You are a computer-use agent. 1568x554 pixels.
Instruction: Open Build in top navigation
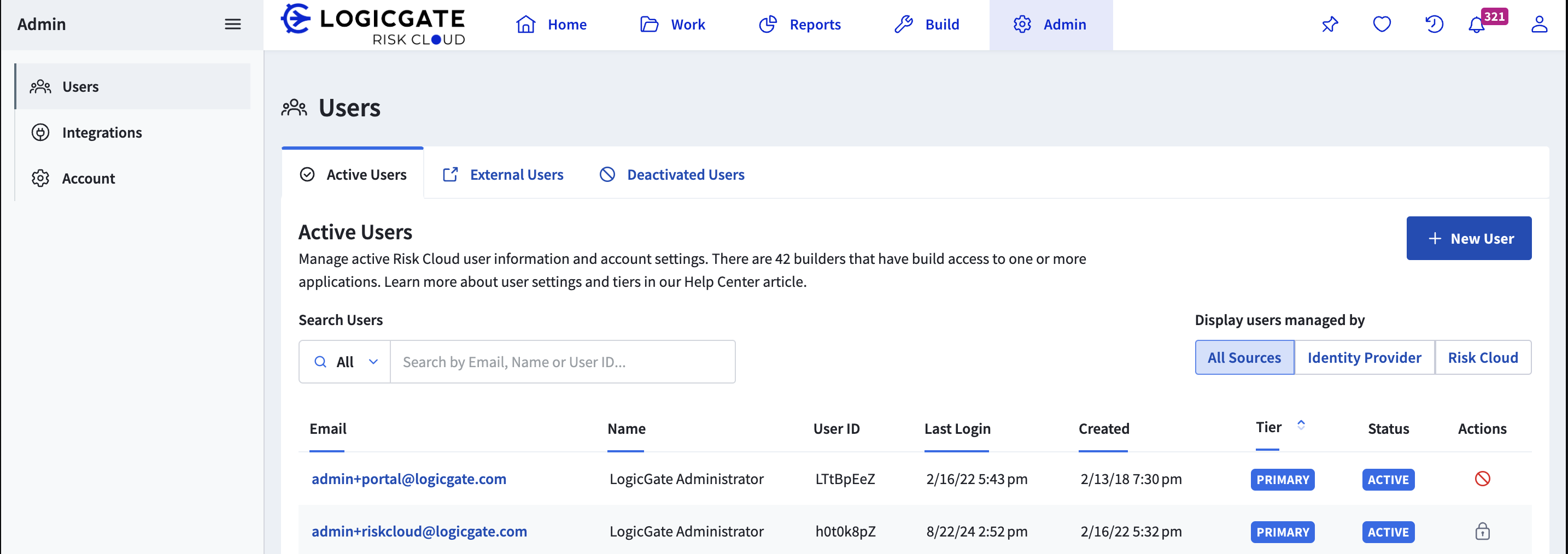[x=927, y=25]
